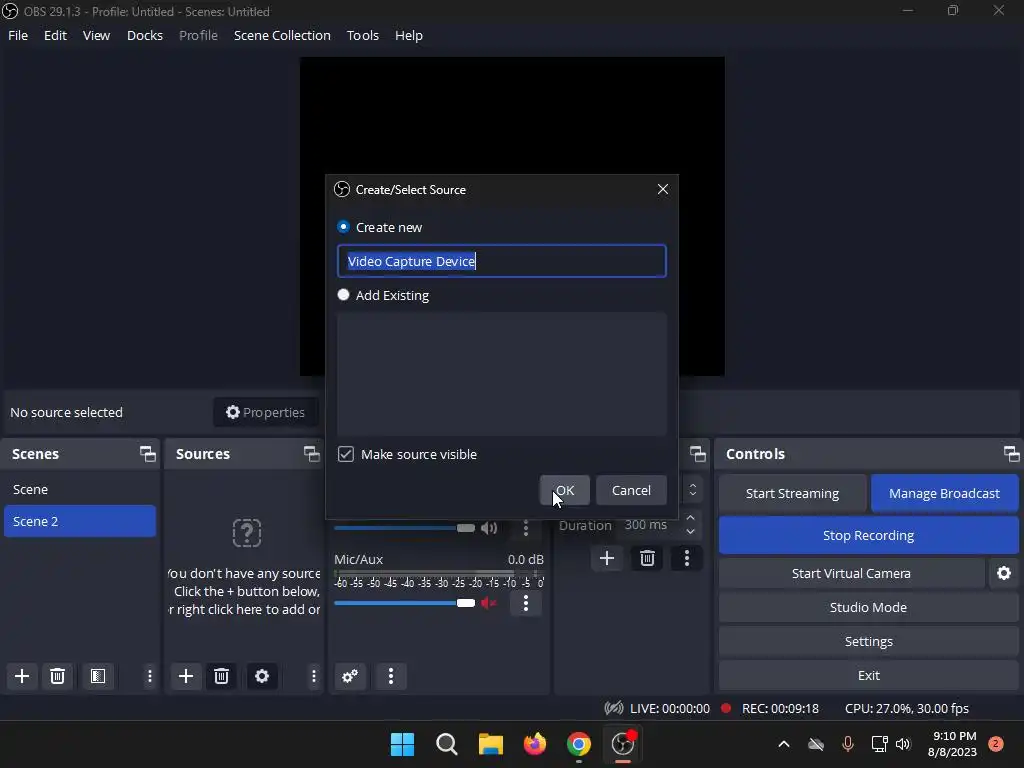Select the Create new radio button
The height and width of the screenshot is (768, 1024).
pyautogui.click(x=344, y=227)
